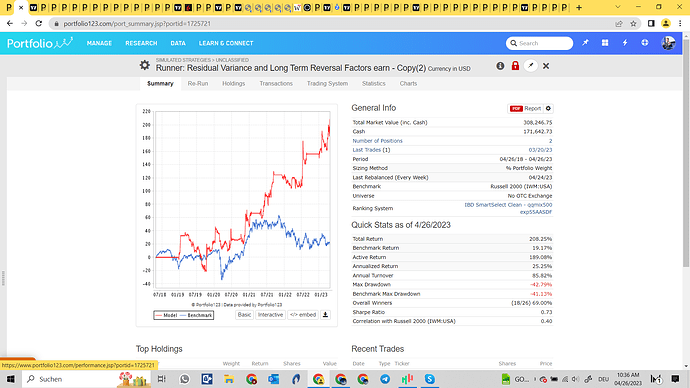Click the page vertical scrollbar

(686, 154)
